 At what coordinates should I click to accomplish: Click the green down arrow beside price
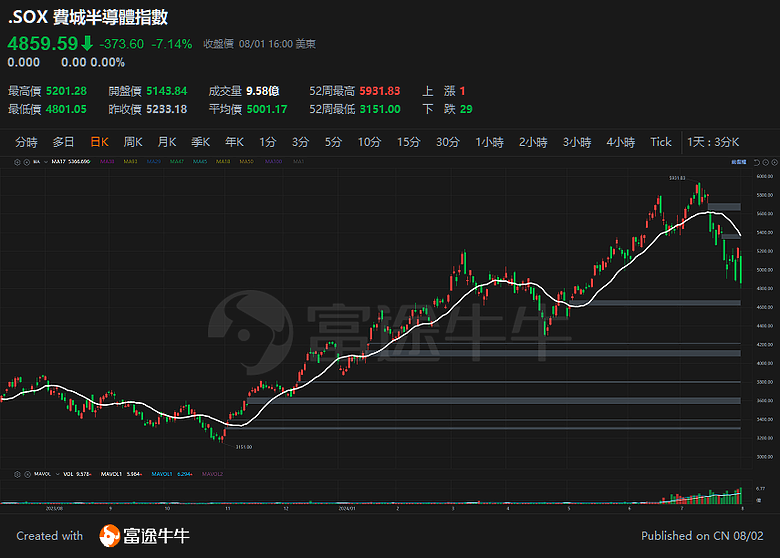point(87,43)
